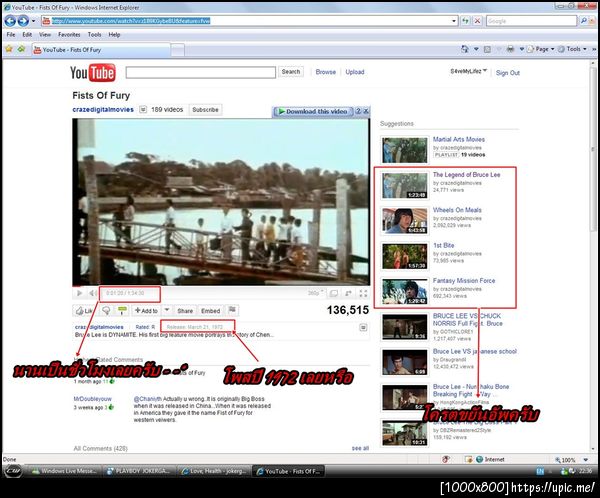Open Martial Arts Movies playlist link

(458, 139)
